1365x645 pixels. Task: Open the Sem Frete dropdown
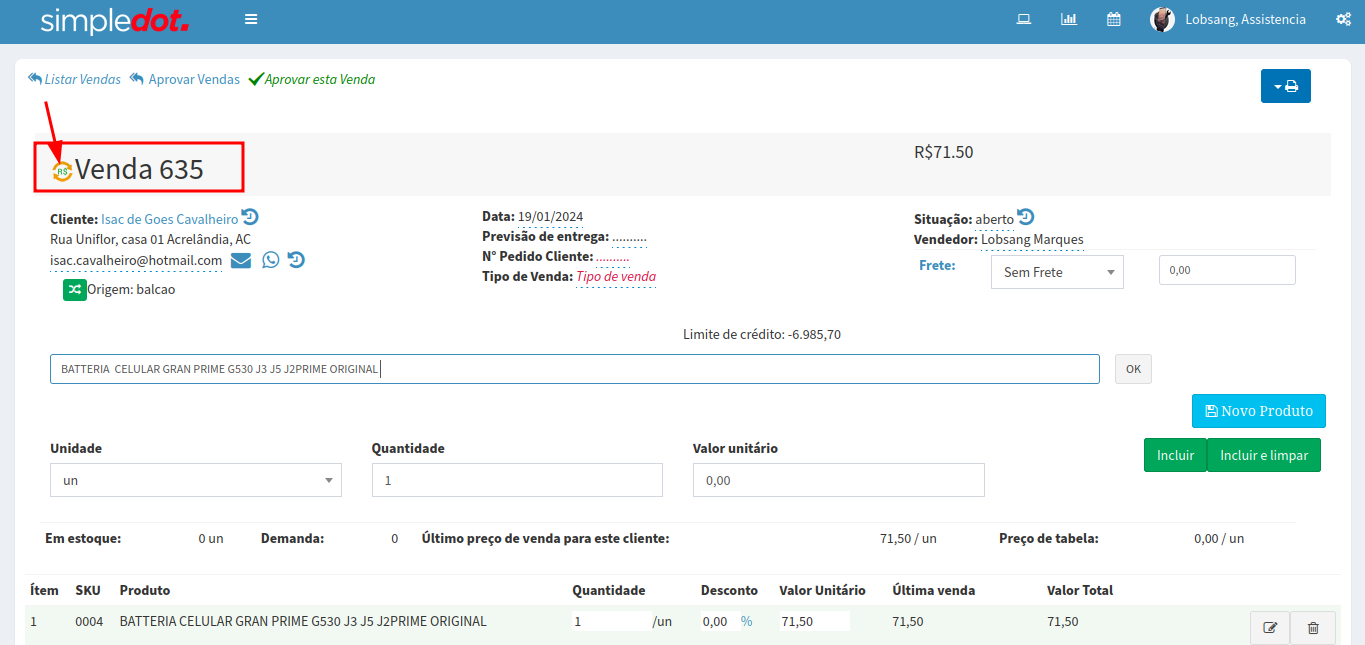click(1057, 272)
